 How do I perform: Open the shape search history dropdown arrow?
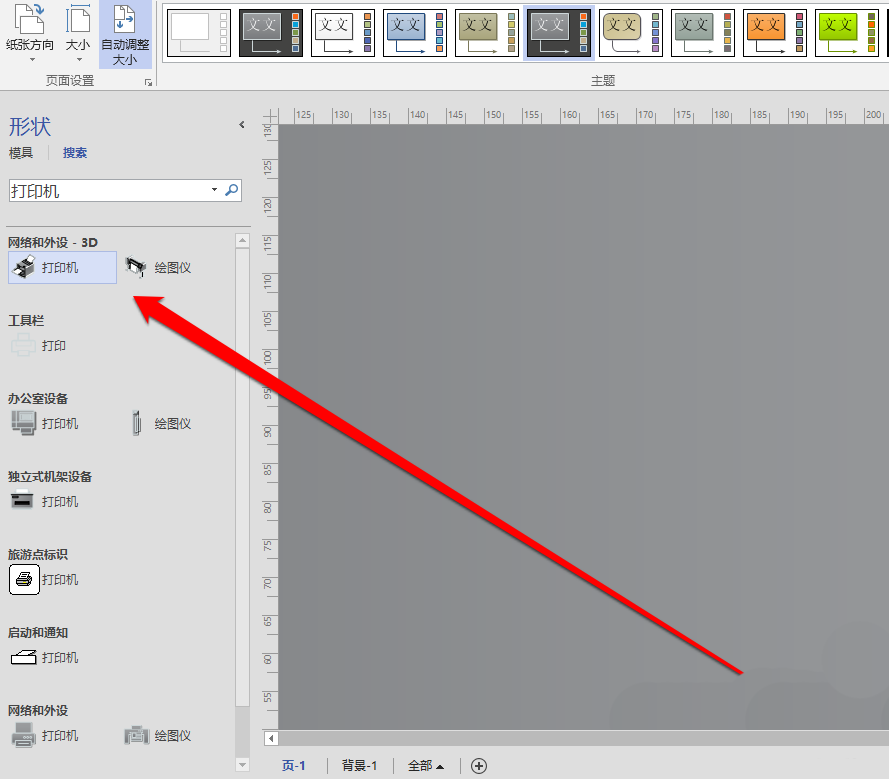point(213,190)
